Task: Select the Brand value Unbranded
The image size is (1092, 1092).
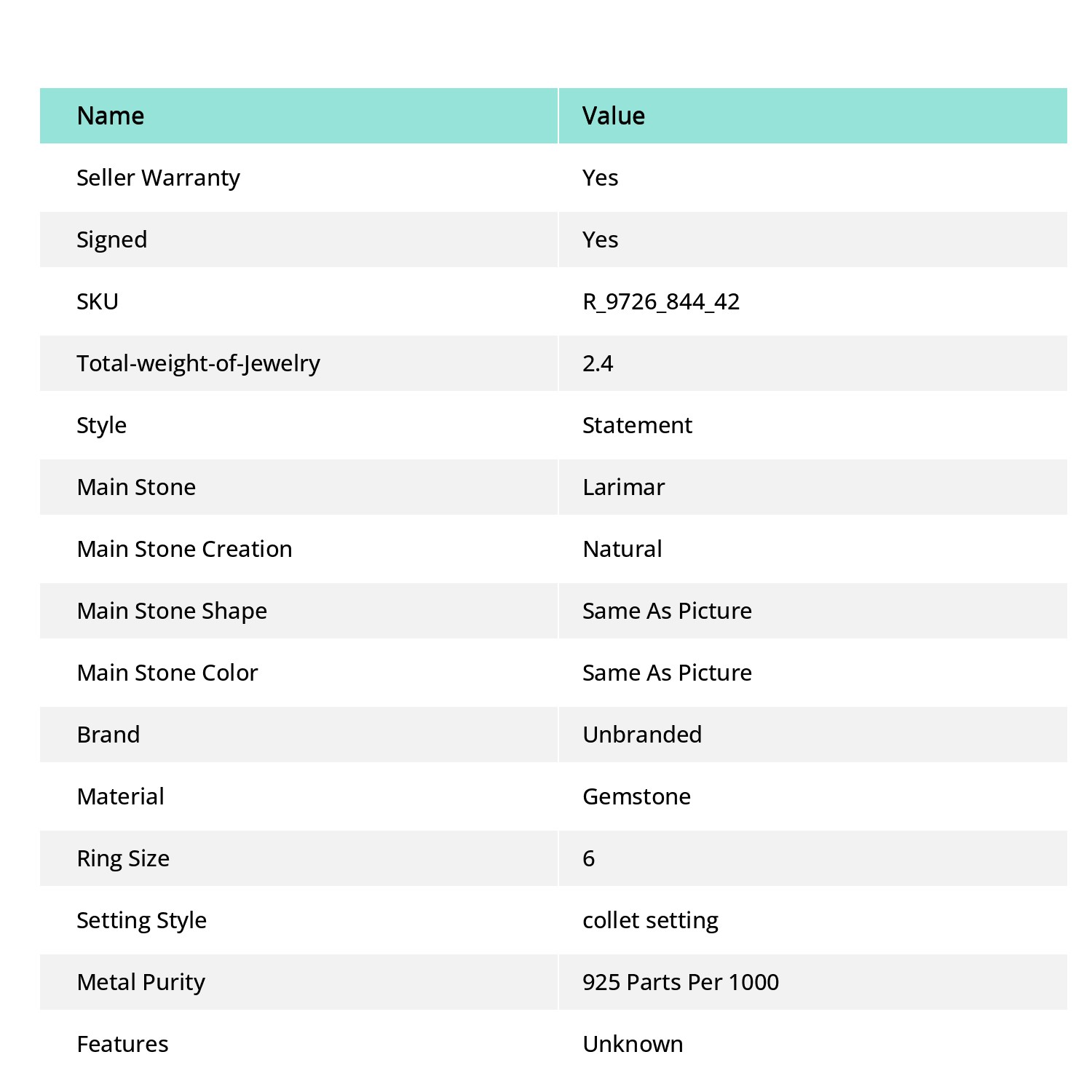Action: click(642, 735)
